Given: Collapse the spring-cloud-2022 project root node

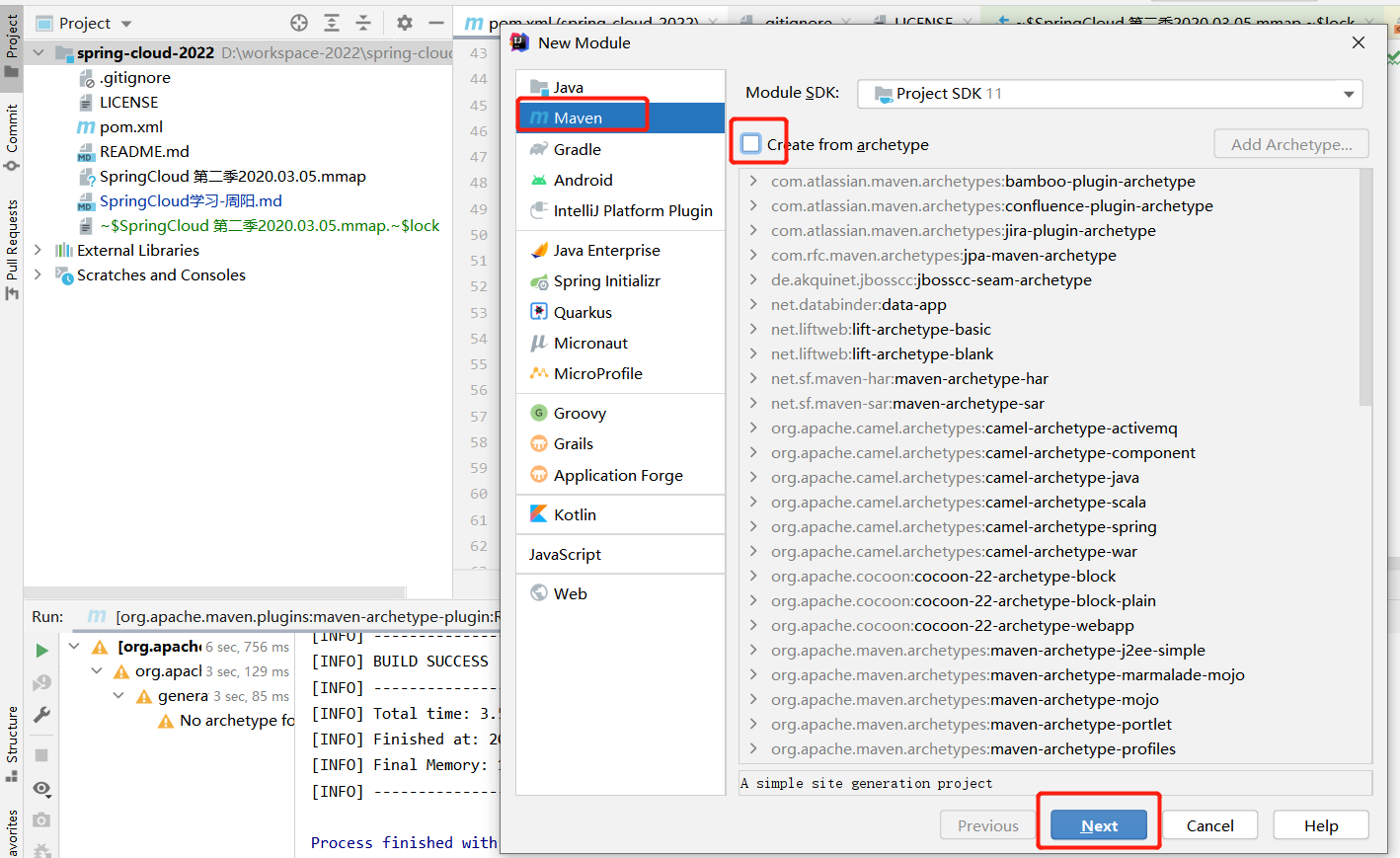Looking at the screenshot, I should tap(39, 52).
